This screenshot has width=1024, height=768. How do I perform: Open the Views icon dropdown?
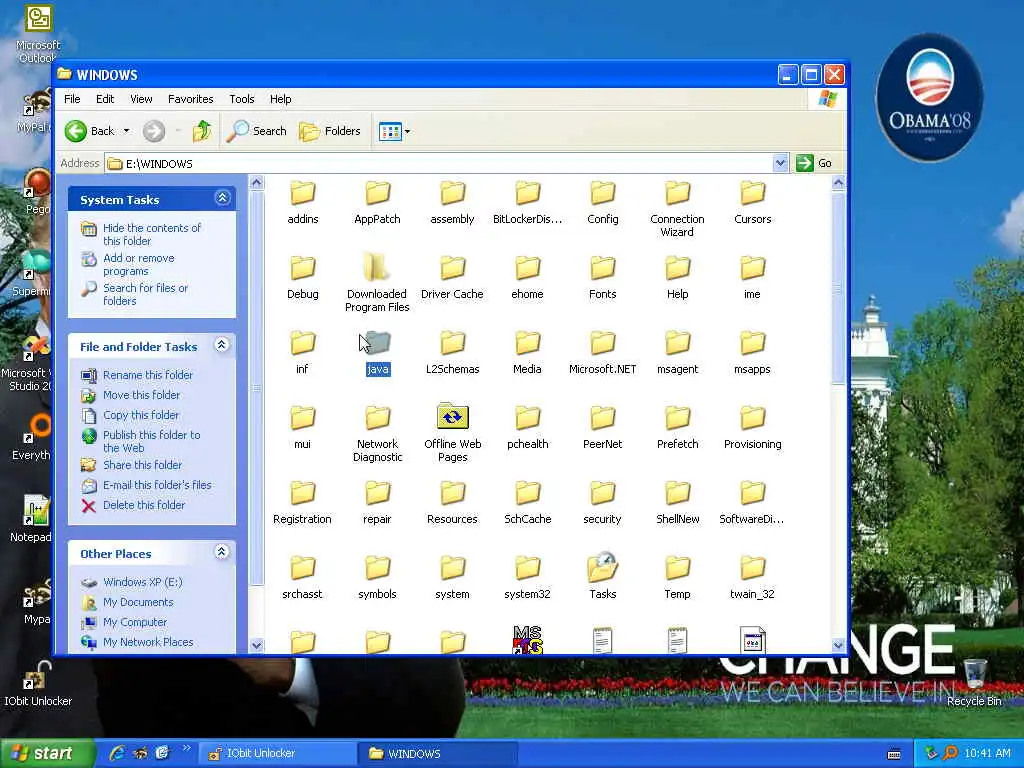pyautogui.click(x=394, y=131)
